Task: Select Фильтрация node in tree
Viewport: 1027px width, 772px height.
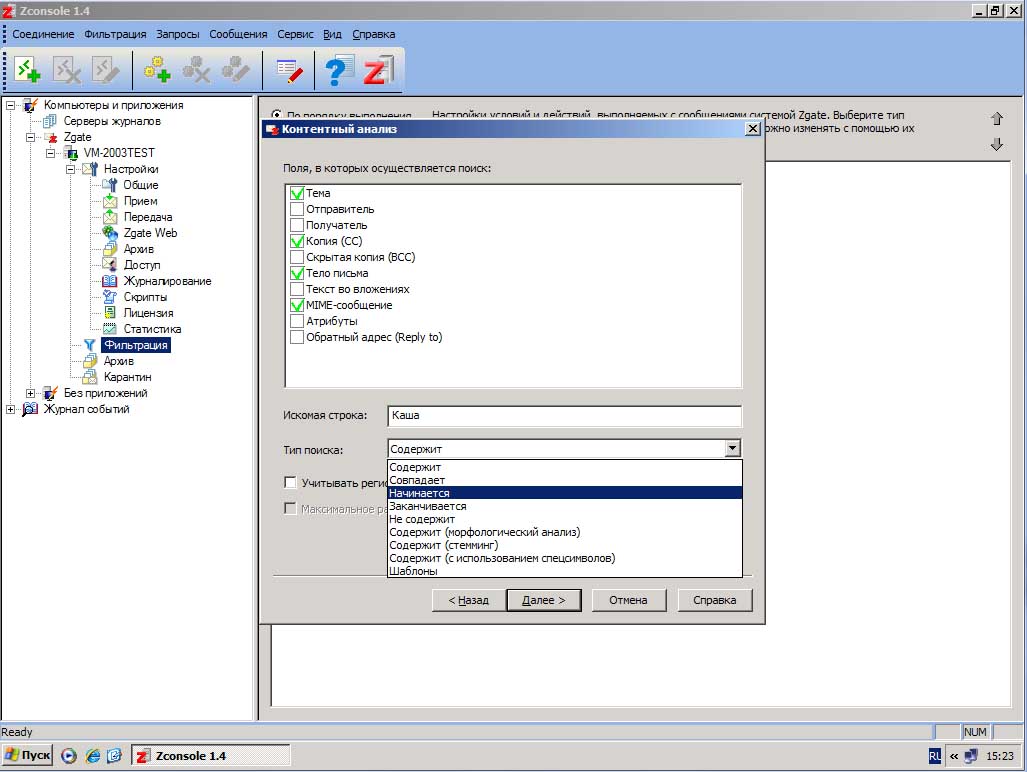Action: pyautogui.click(x=136, y=345)
